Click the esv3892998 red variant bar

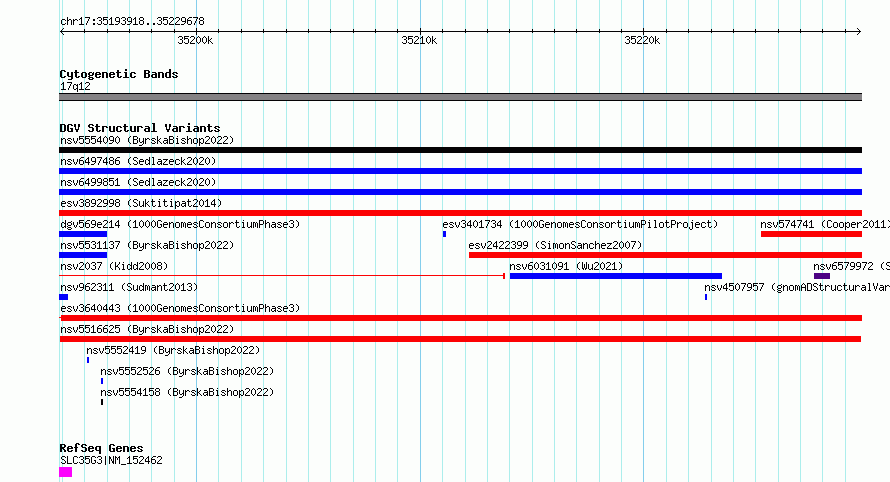(x=460, y=213)
